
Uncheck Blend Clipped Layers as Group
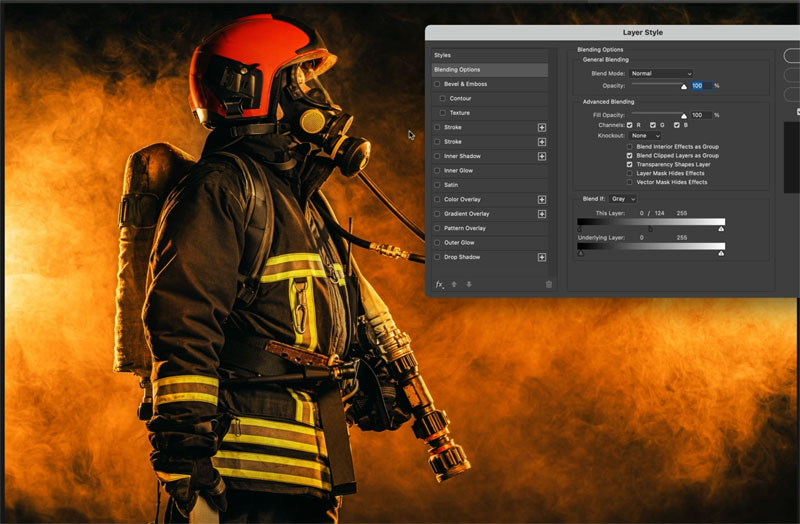click(x=630, y=156)
